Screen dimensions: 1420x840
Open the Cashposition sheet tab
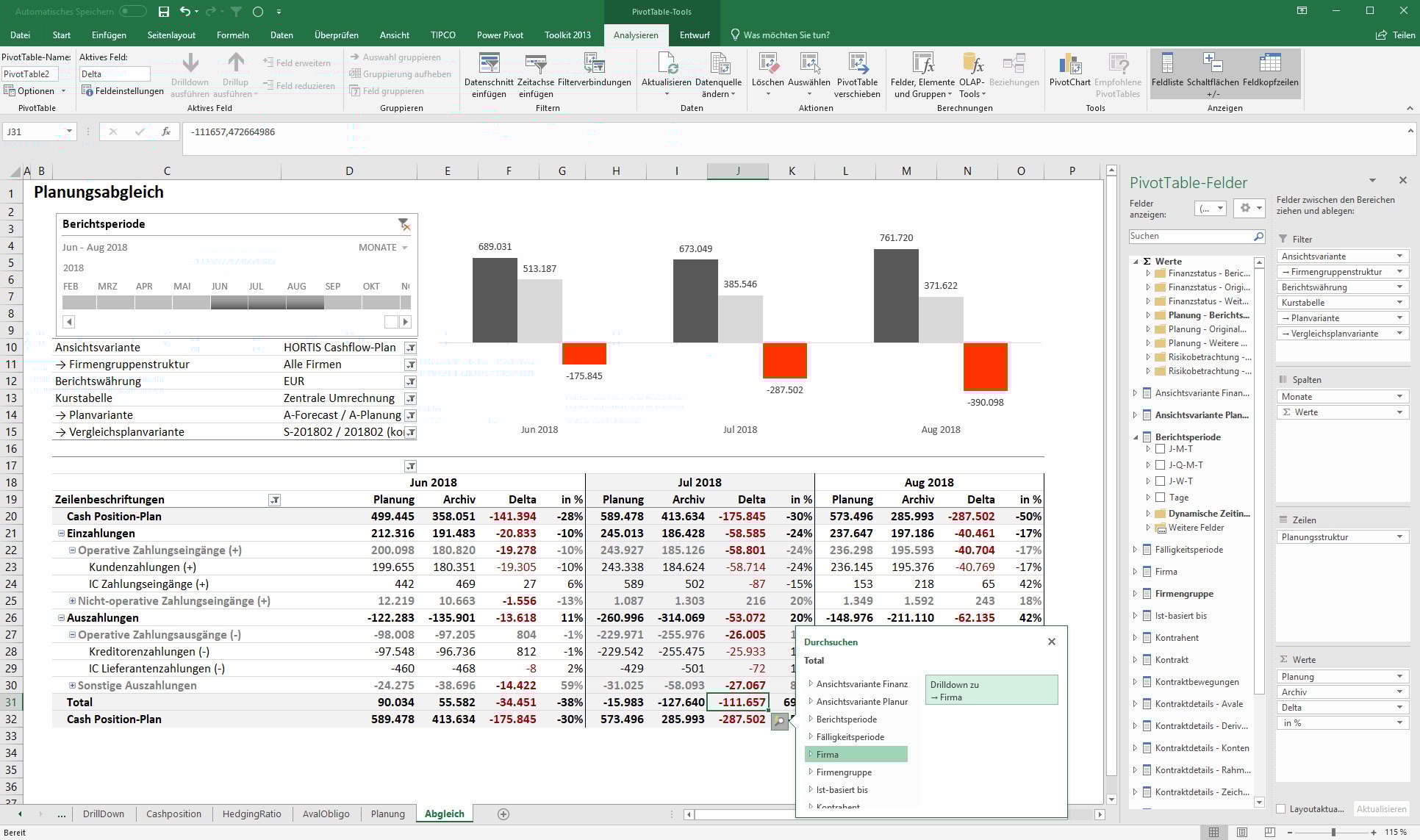click(173, 814)
